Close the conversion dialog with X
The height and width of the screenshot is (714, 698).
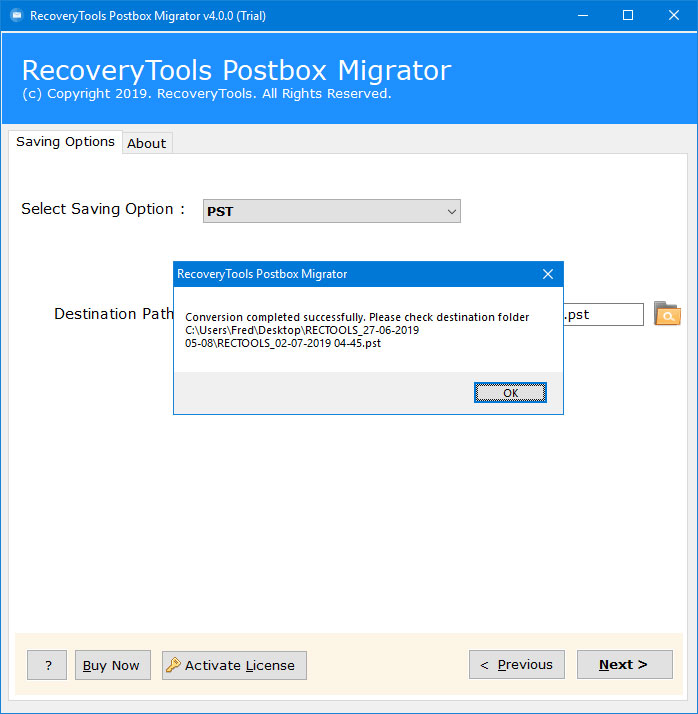click(x=548, y=274)
